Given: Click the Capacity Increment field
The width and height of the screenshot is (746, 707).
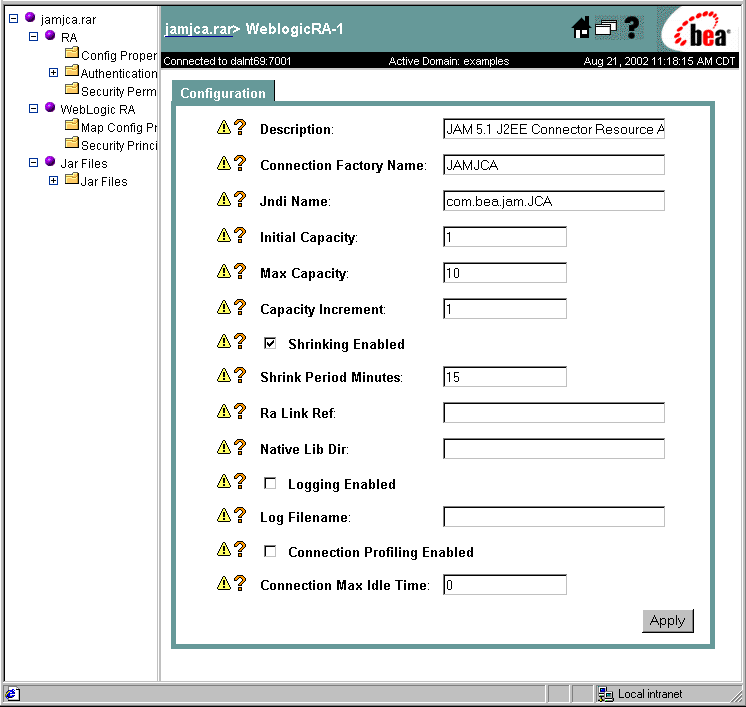Looking at the screenshot, I should point(505,309).
